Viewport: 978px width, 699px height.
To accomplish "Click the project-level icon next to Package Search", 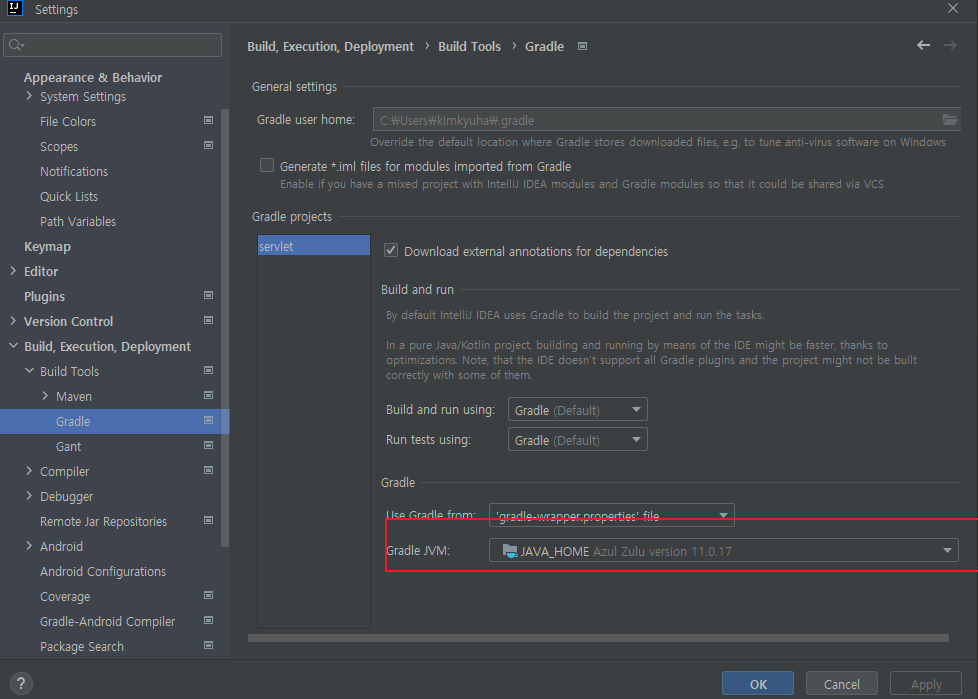I will [208, 645].
